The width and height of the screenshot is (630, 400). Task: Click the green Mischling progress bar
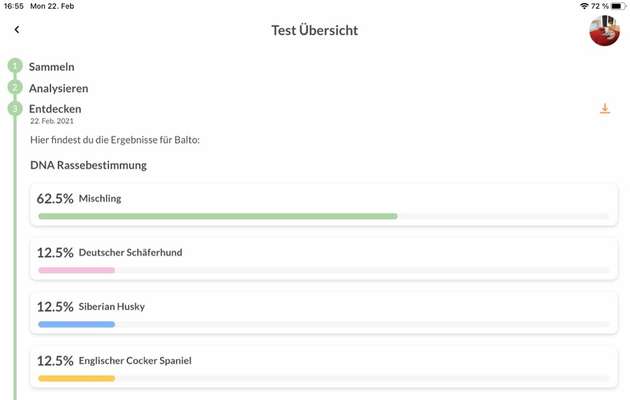point(217,216)
